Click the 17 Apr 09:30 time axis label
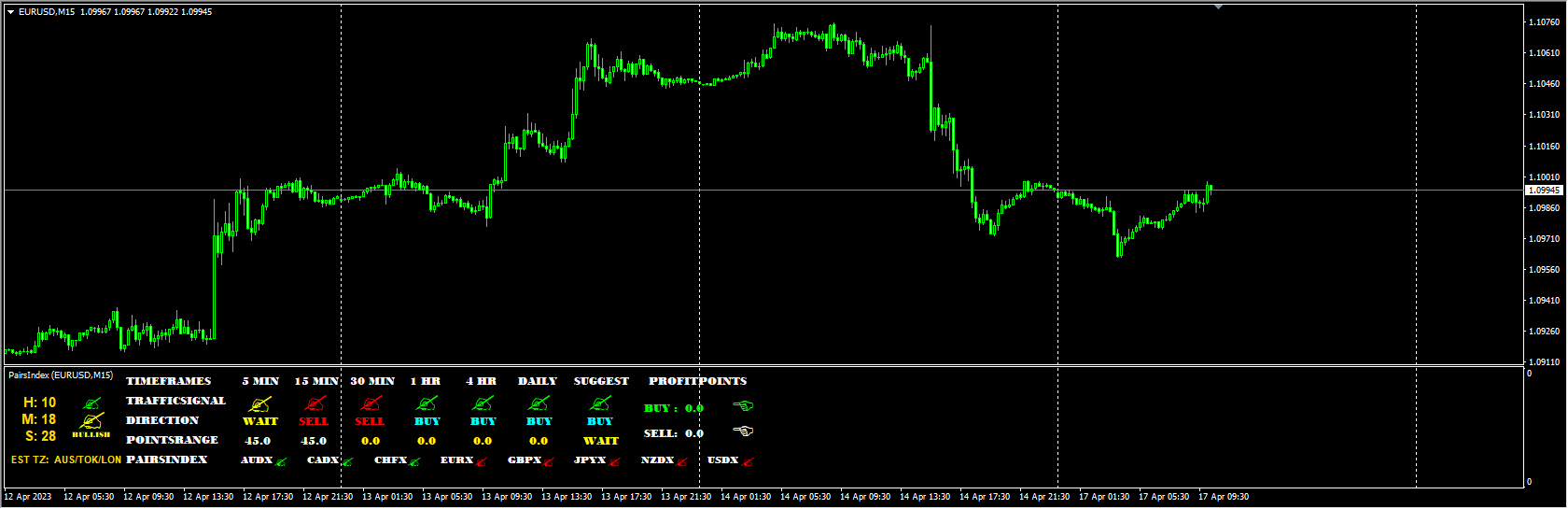 coord(1224,497)
